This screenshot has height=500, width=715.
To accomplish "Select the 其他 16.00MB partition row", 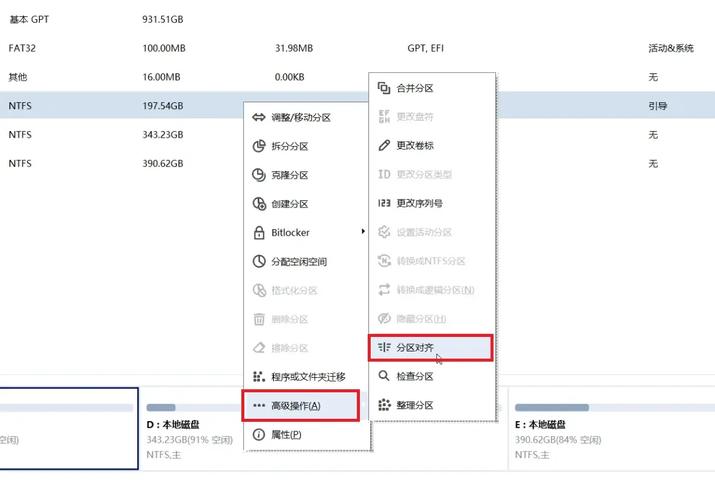I will [x=358, y=77].
